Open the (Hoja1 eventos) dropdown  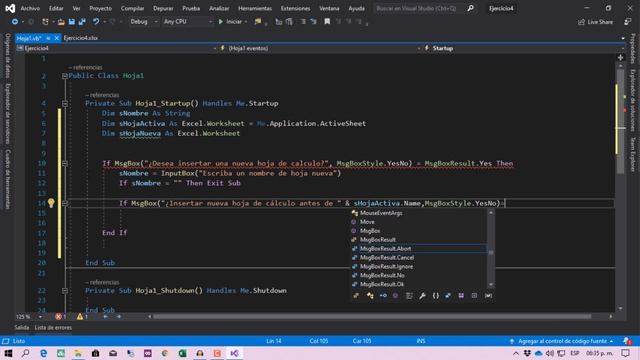tap(320, 48)
